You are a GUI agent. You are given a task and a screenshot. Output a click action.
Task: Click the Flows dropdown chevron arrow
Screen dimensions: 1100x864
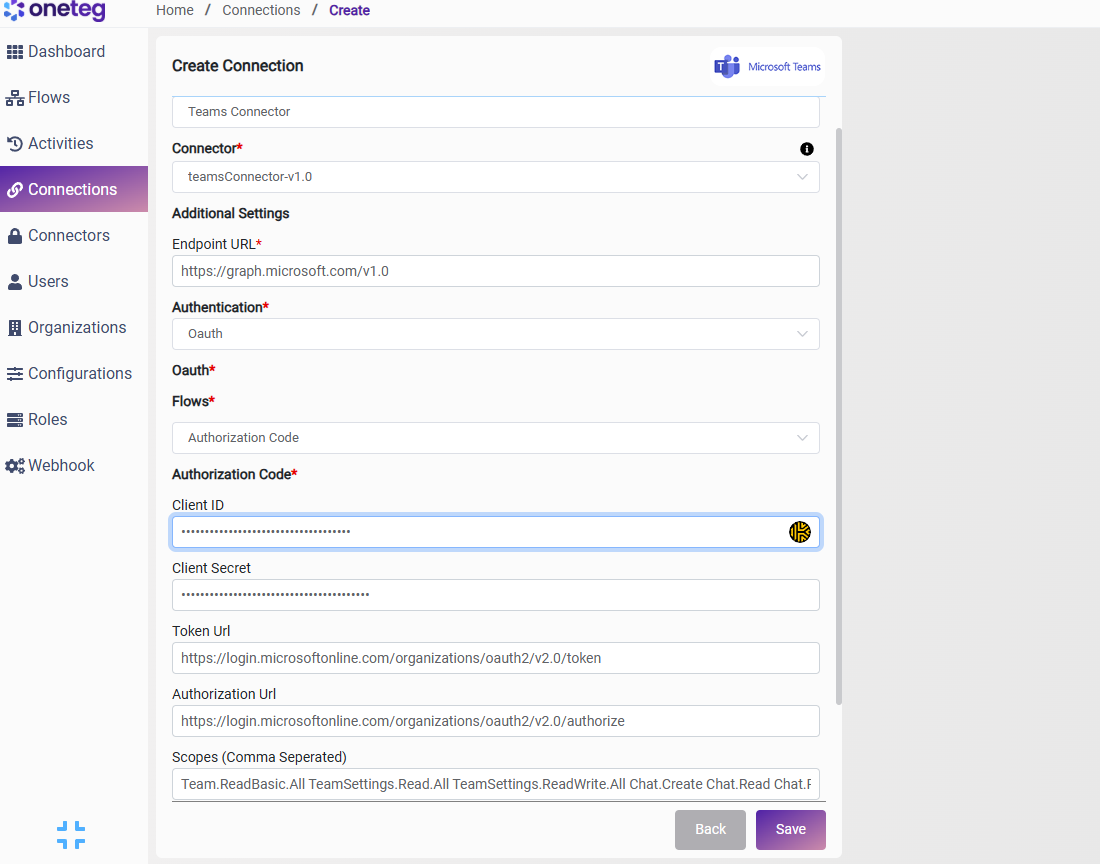pyautogui.click(x=803, y=438)
